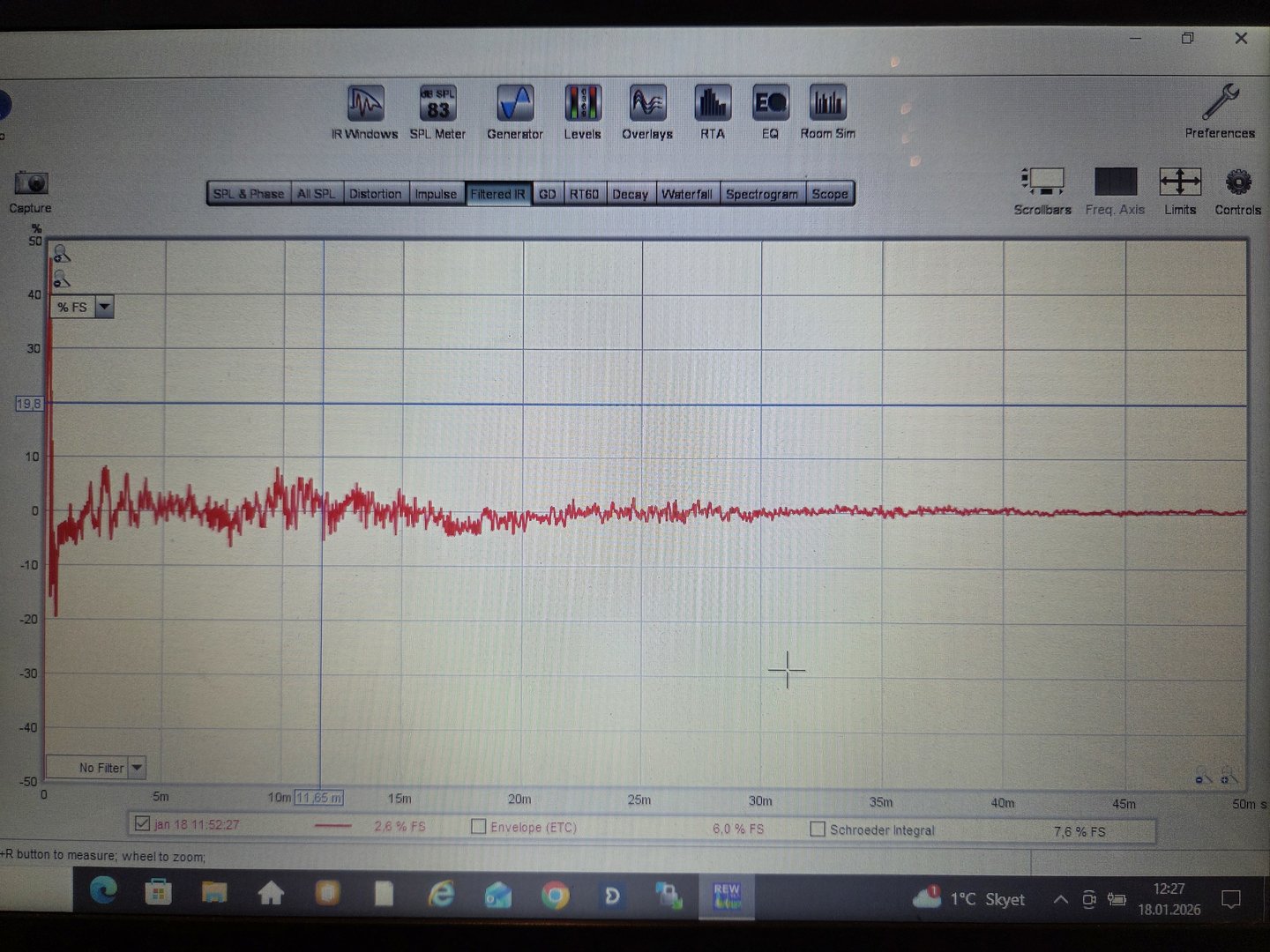The image size is (1270, 952).
Task: Open Microsoft Edge from the taskbar
Action: [x=103, y=892]
